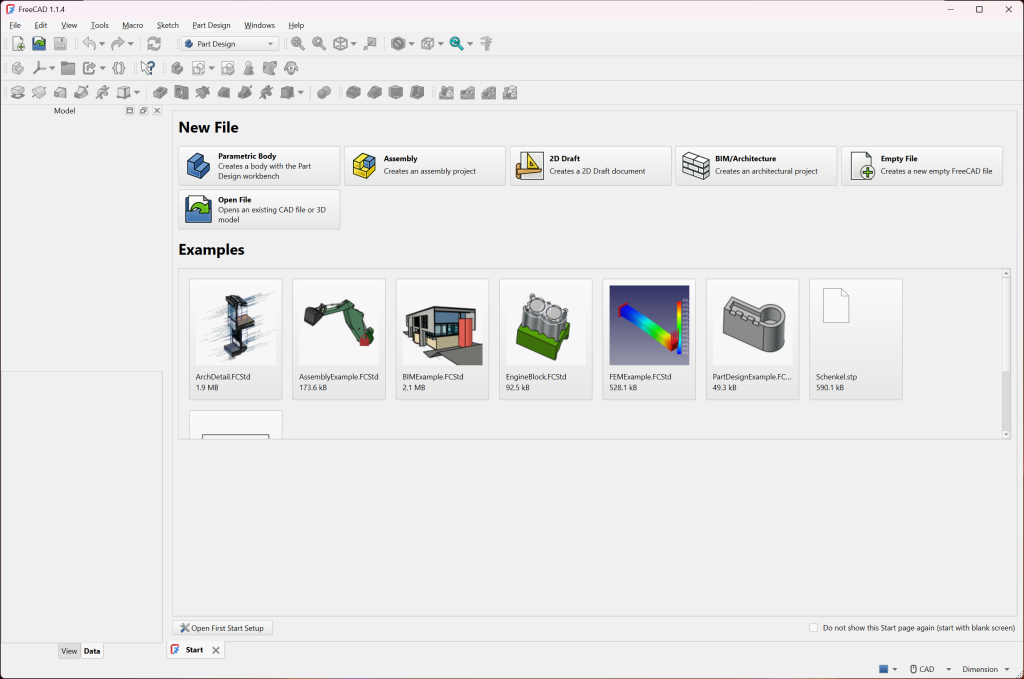The width and height of the screenshot is (1024, 679).
Task: Open the Tools menu
Action: pyautogui.click(x=99, y=25)
